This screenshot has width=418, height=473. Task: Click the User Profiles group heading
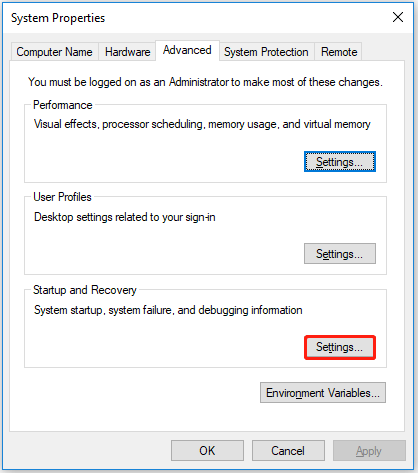point(62,197)
